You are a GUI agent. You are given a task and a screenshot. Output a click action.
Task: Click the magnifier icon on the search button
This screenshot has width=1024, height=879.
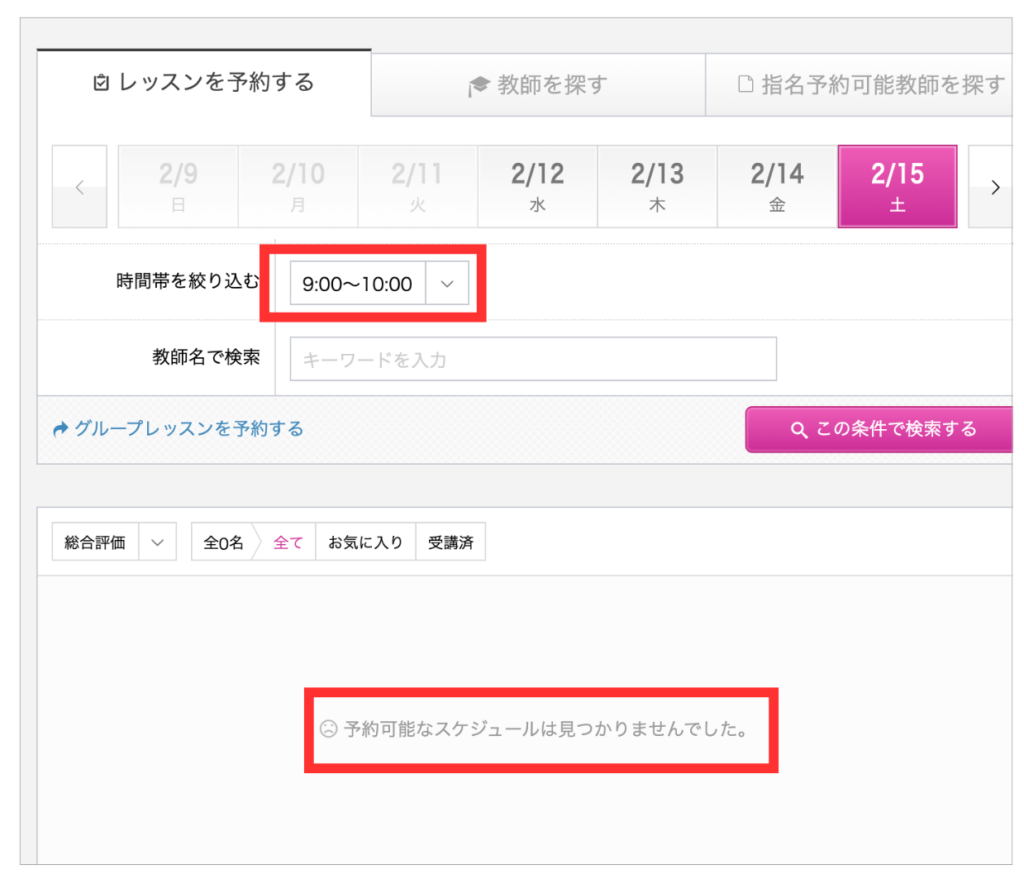(x=799, y=430)
